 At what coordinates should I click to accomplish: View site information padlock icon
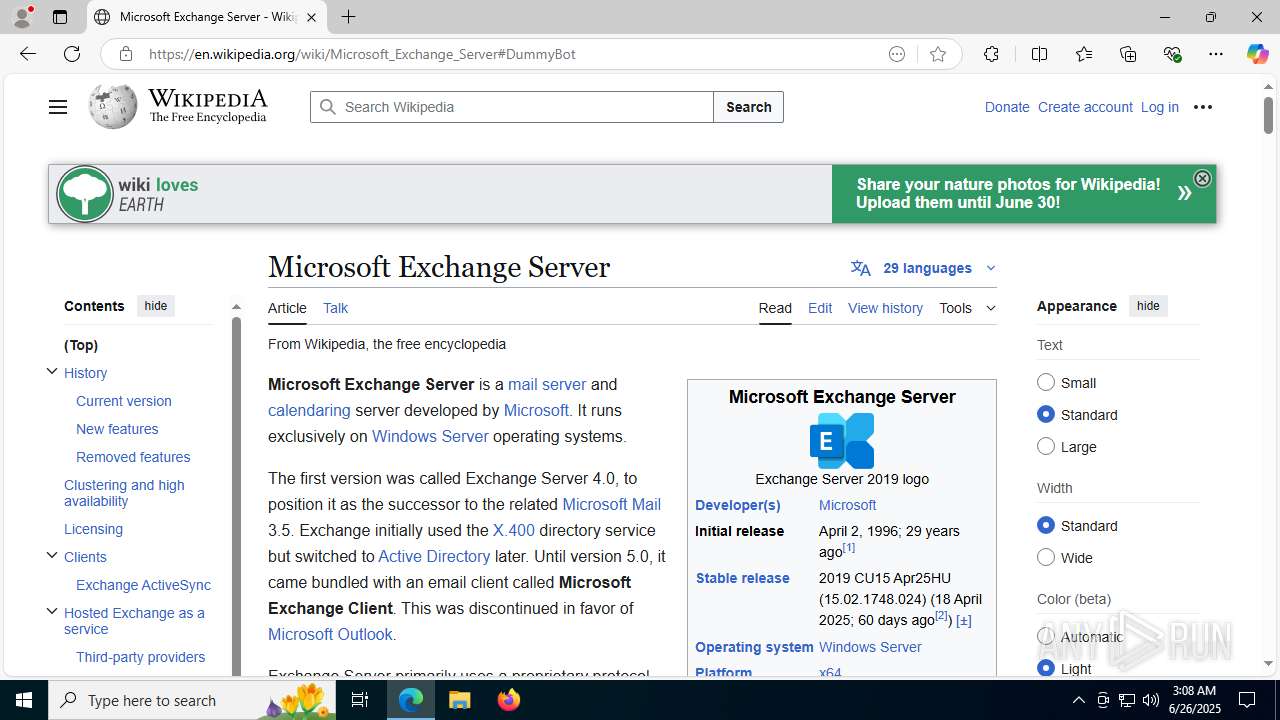coord(126,54)
